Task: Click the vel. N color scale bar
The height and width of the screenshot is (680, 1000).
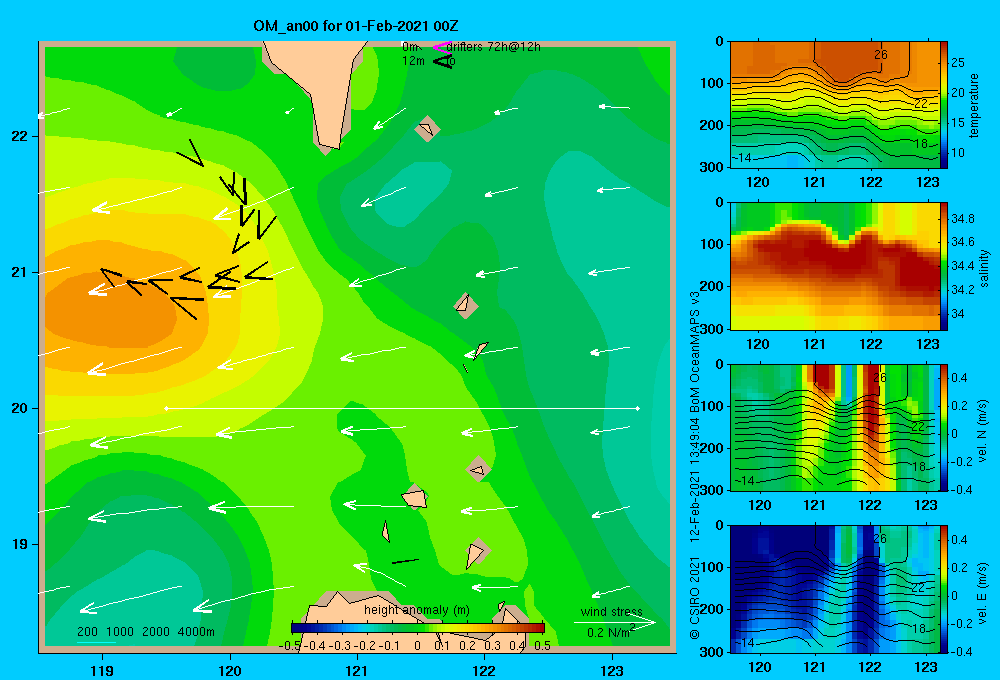Action: coord(944,427)
